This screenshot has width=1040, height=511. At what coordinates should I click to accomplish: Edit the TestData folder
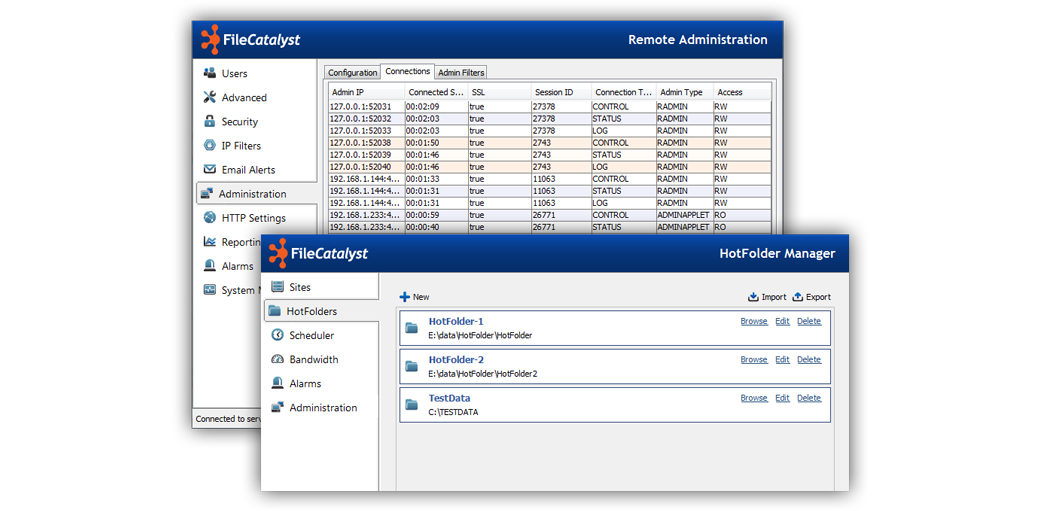click(x=783, y=398)
